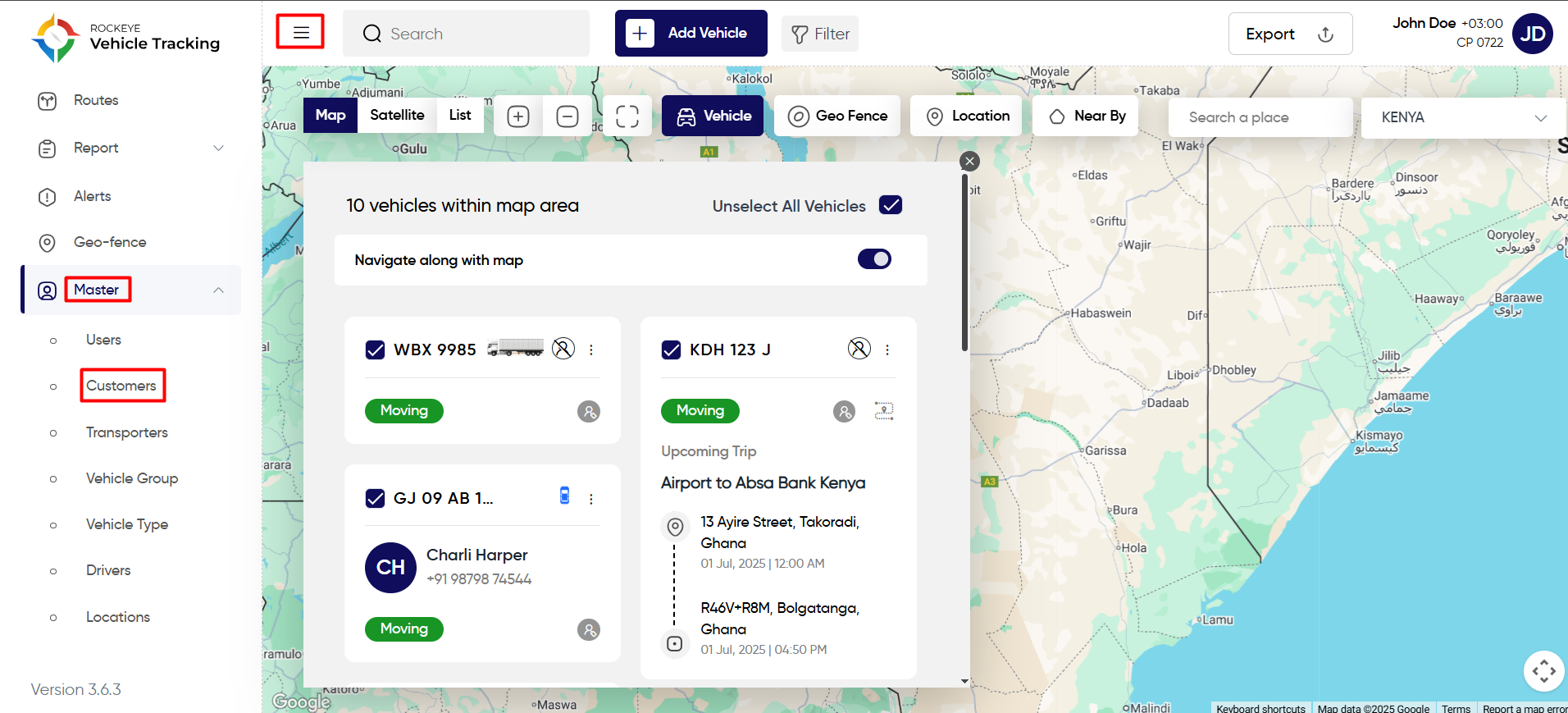Click Rockeye Vehicle Tracking logo
1568x713 pixels.
point(125,37)
